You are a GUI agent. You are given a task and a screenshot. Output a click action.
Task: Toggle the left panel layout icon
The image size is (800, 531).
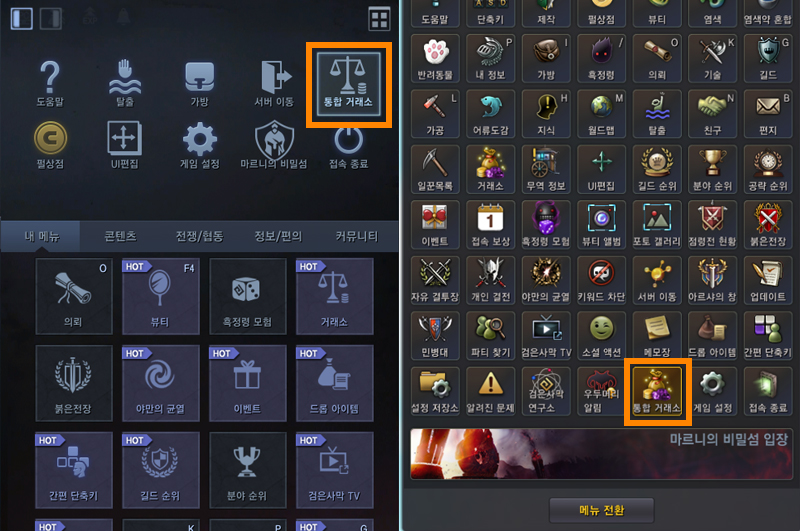coord(21,18)
